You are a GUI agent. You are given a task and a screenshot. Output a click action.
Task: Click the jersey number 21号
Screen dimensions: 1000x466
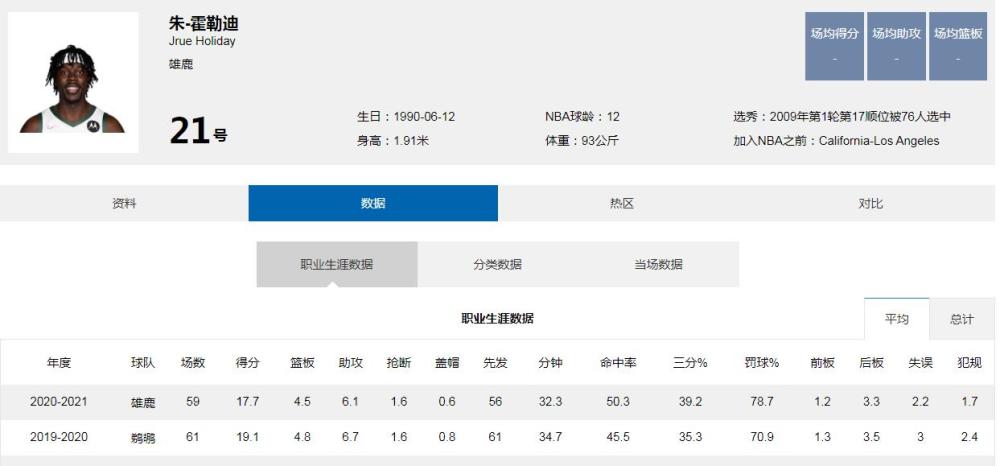[198, 131]
